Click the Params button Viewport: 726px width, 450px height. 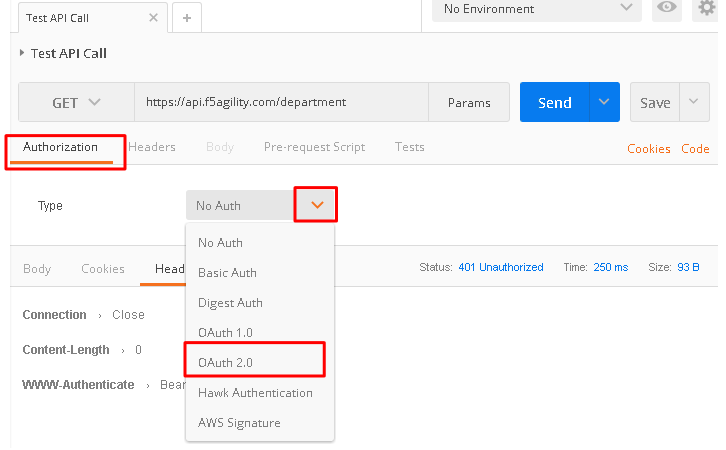coord(469,102)
